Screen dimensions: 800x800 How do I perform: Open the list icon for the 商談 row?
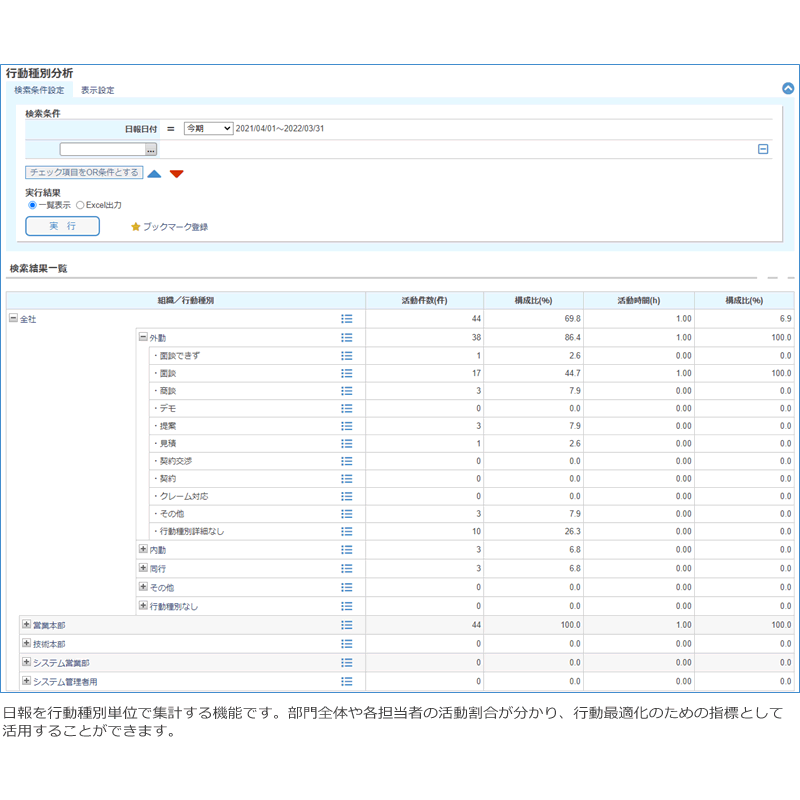click(x=347, y=391)
